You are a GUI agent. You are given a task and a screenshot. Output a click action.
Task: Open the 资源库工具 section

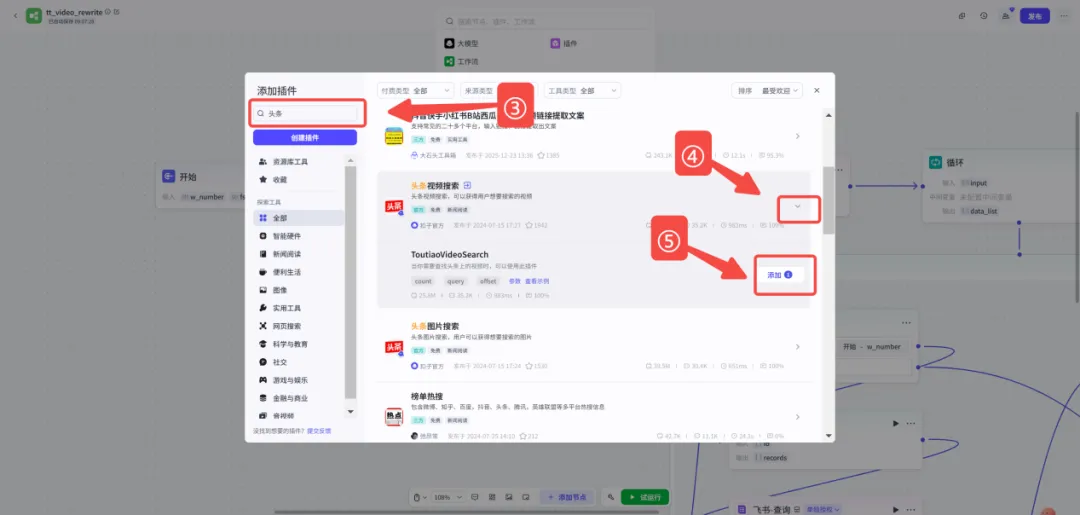pyautogui.click(x=298, y=162)
